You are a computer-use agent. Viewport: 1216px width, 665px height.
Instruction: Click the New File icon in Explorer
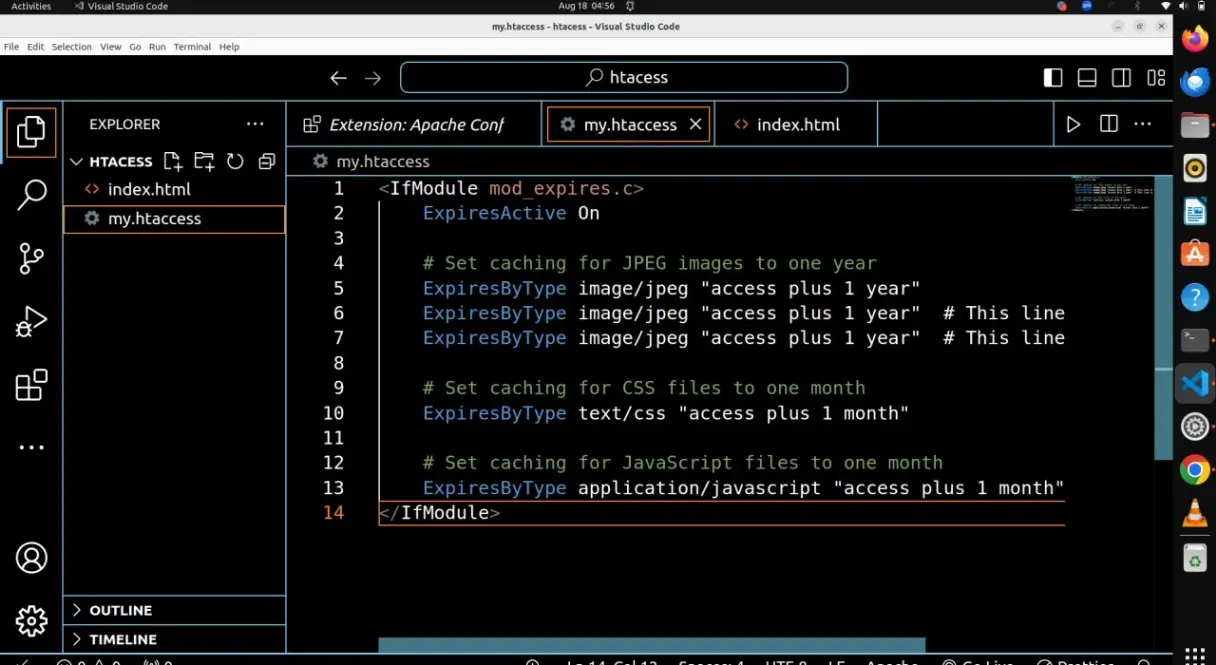[172, 161]
